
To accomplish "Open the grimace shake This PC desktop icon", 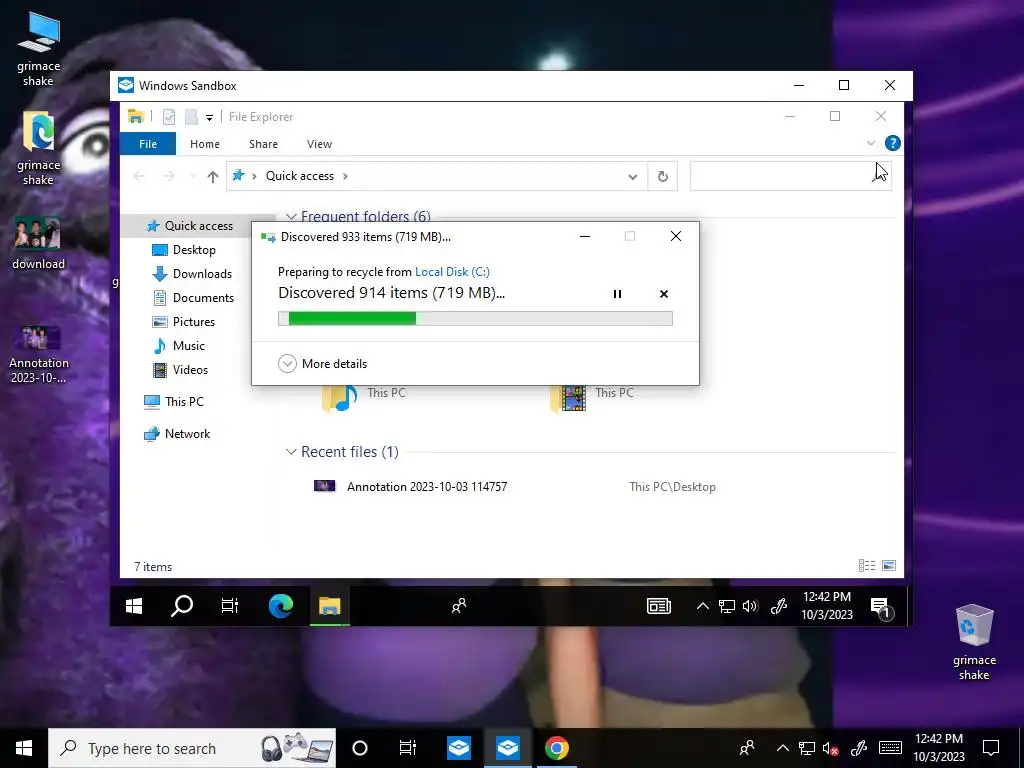I will [x=39, y=50].
